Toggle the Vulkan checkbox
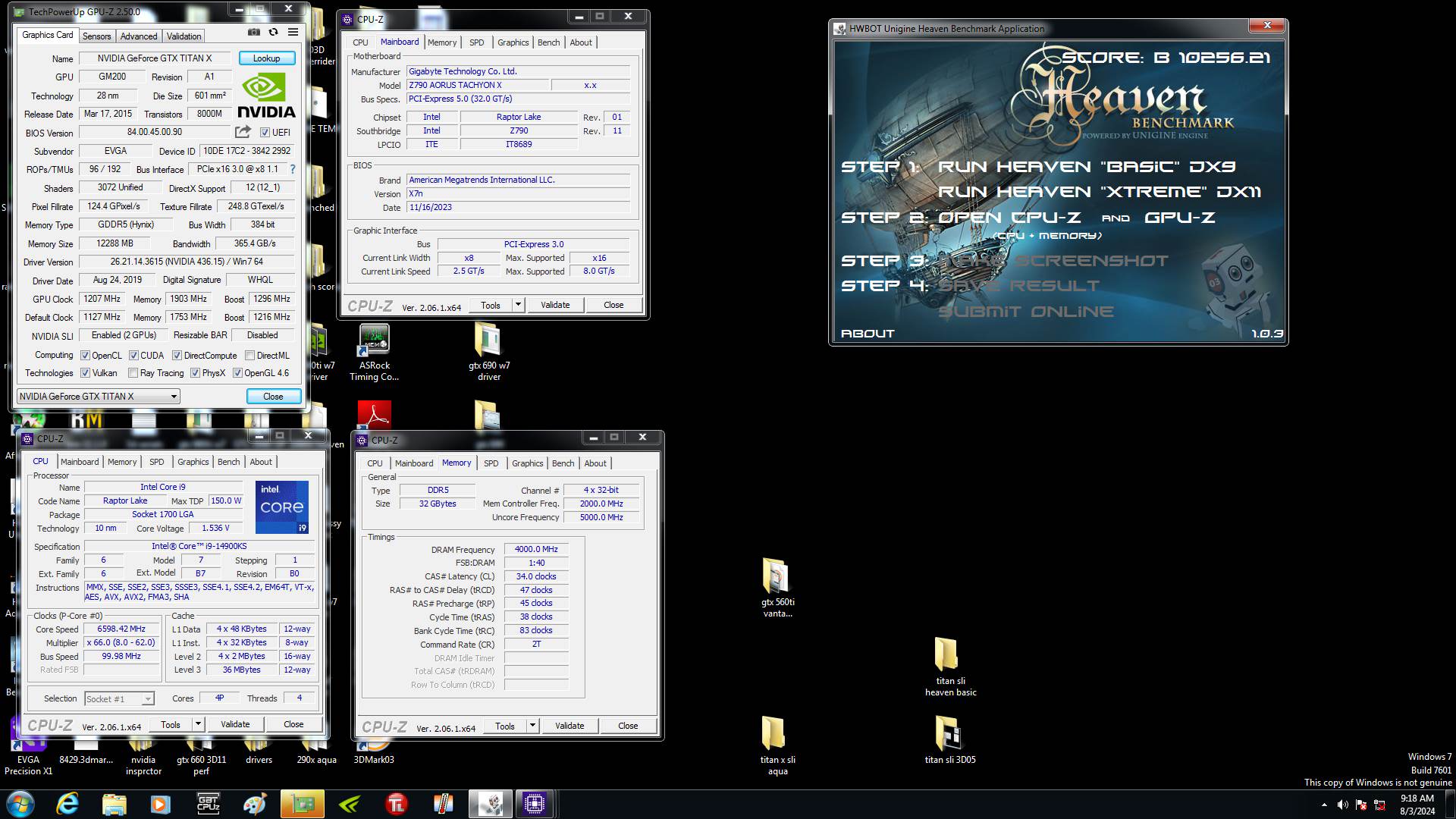The width and height of the screenshot is (1456, 819). (x=85, y=373)
